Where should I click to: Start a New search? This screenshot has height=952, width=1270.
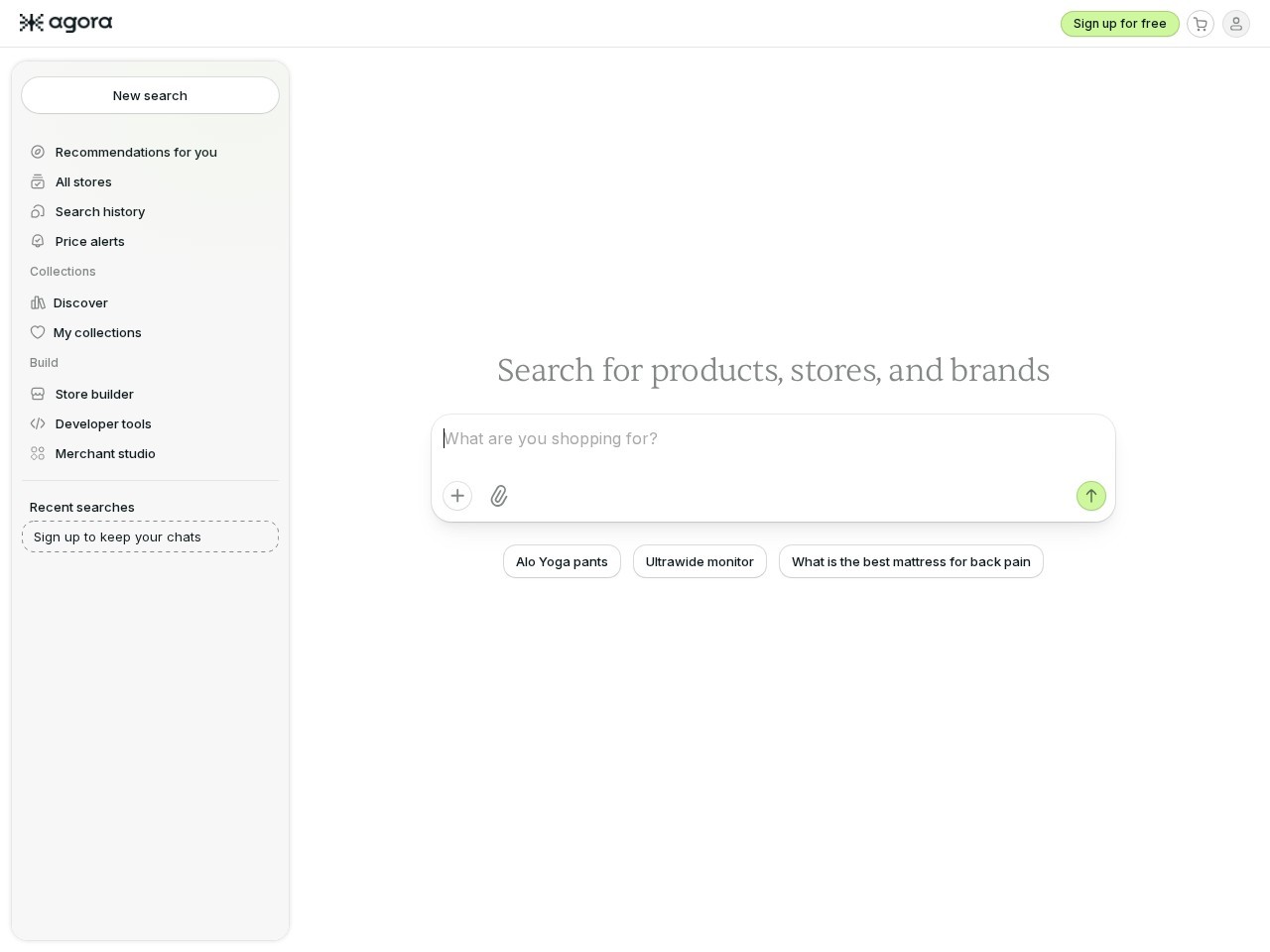[150, 95]
